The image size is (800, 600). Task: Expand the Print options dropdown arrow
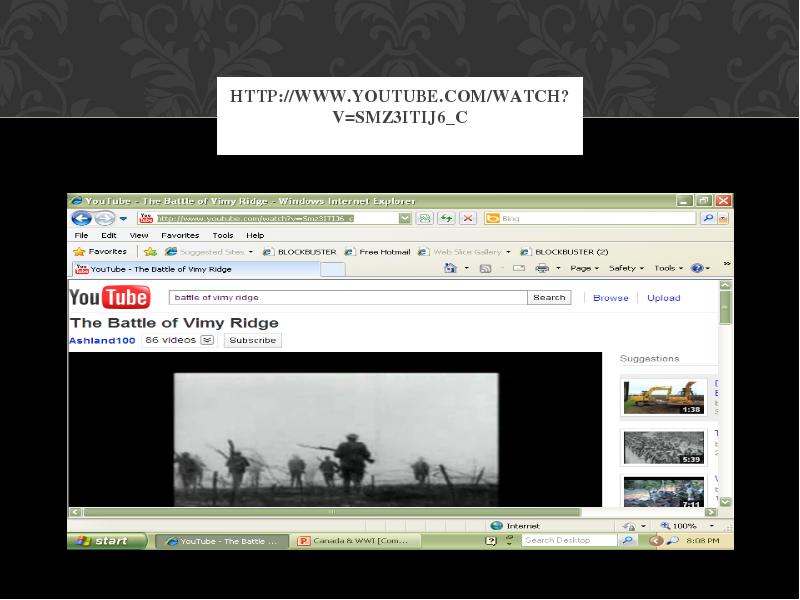tap(558, 268)
